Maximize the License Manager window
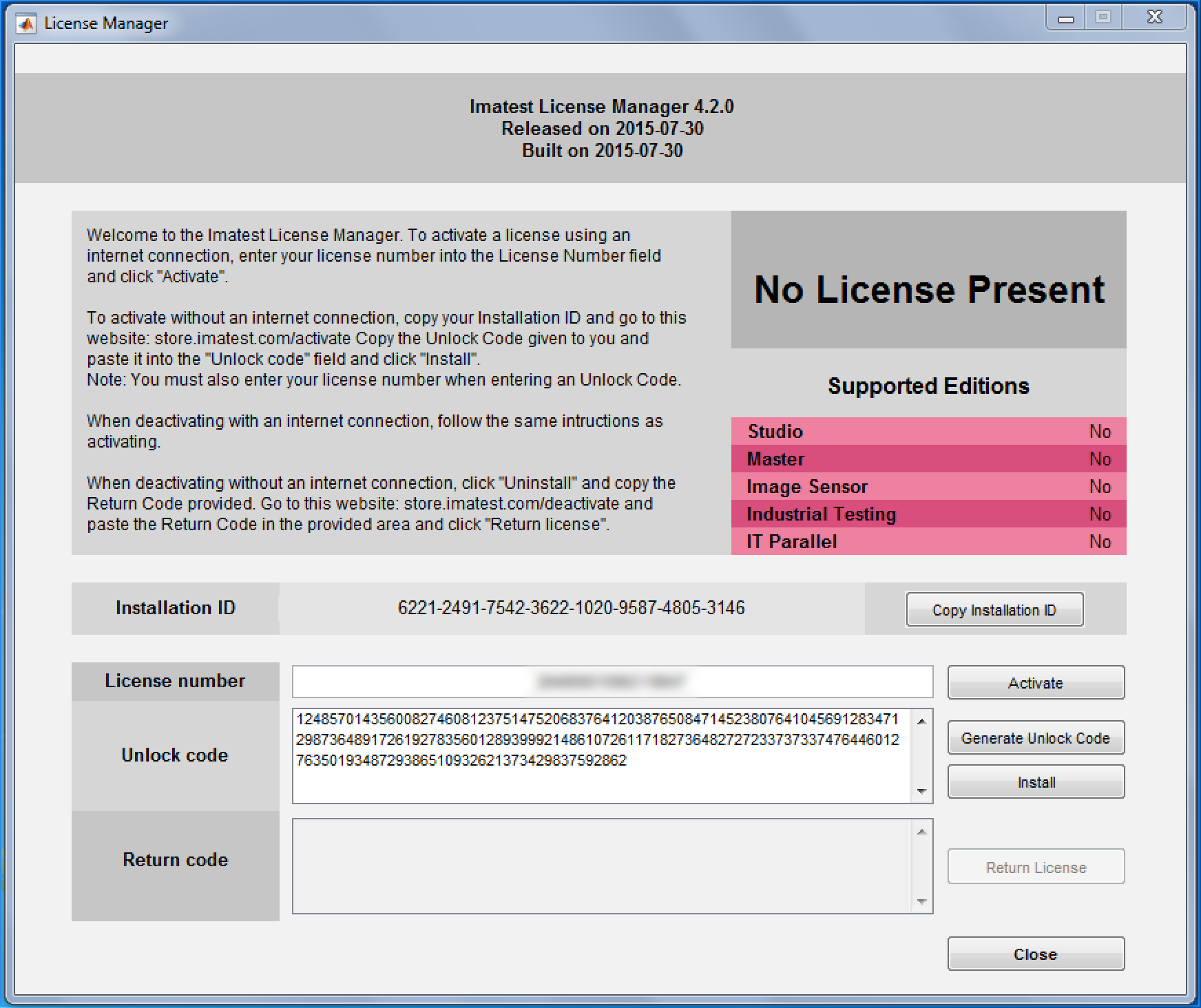This screenshot has width=1201, height=1008. tap(1103, 18)
